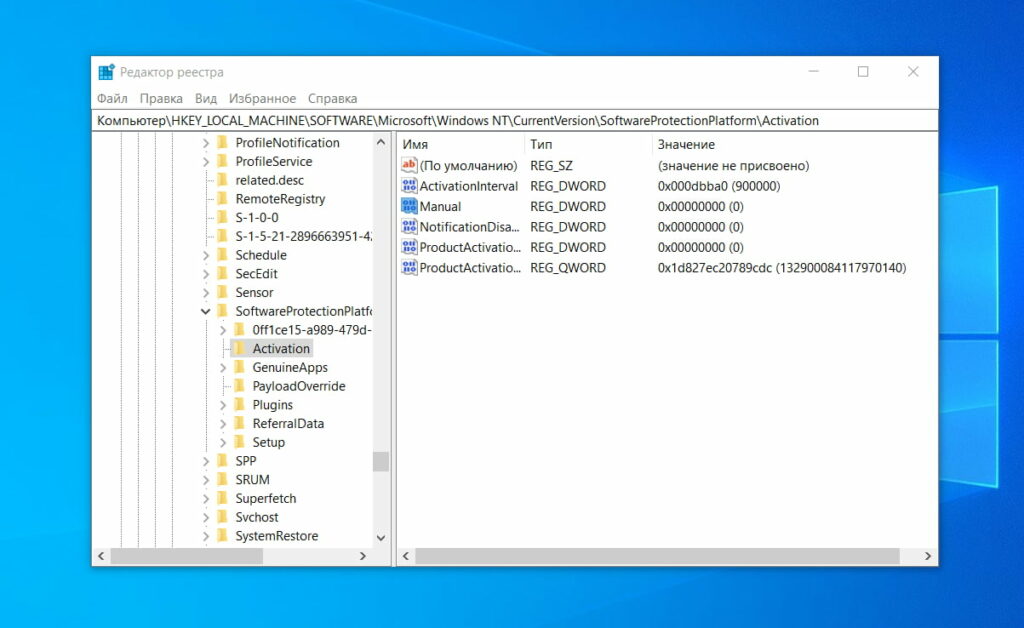Select the Activation folder icon

tap(242, 348)
